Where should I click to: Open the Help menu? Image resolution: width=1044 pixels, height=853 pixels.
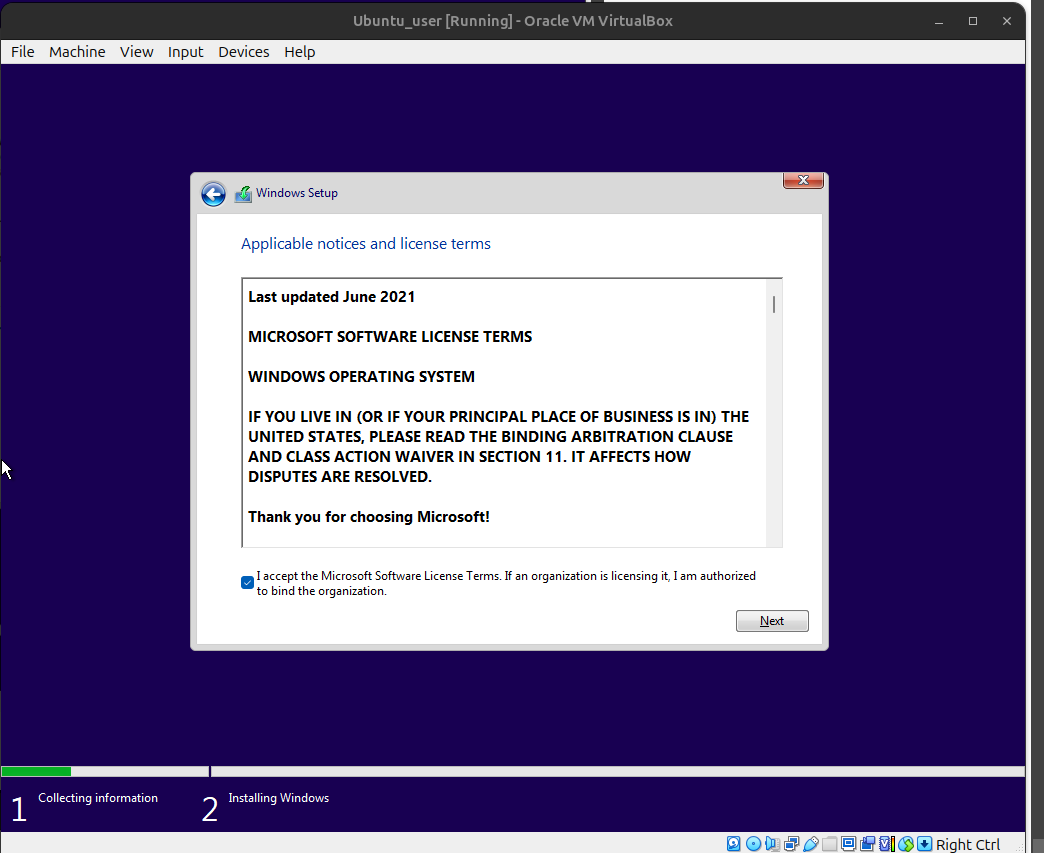pos(300,52)
